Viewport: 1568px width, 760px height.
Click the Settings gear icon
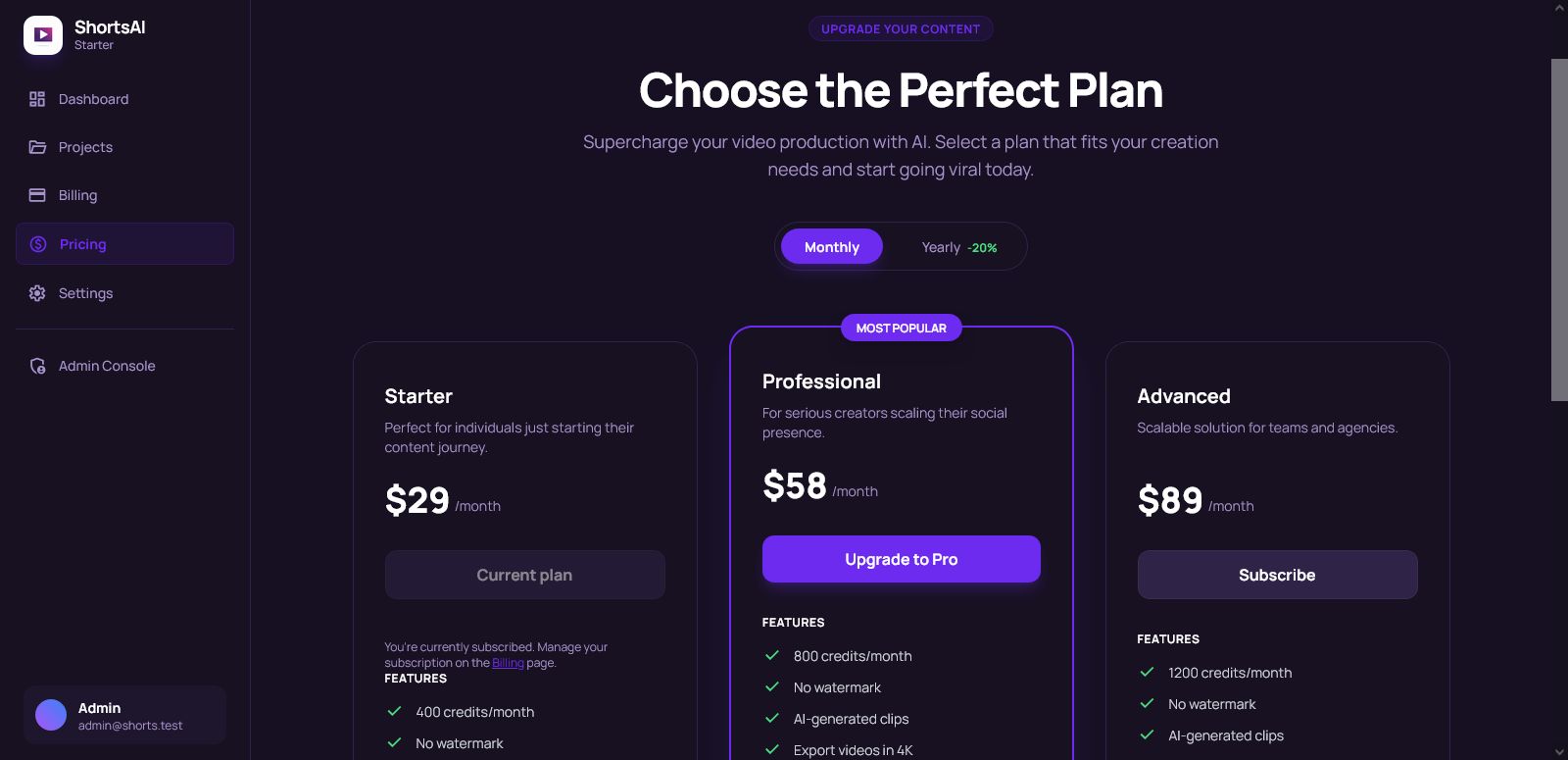click(x=37, y=293)
